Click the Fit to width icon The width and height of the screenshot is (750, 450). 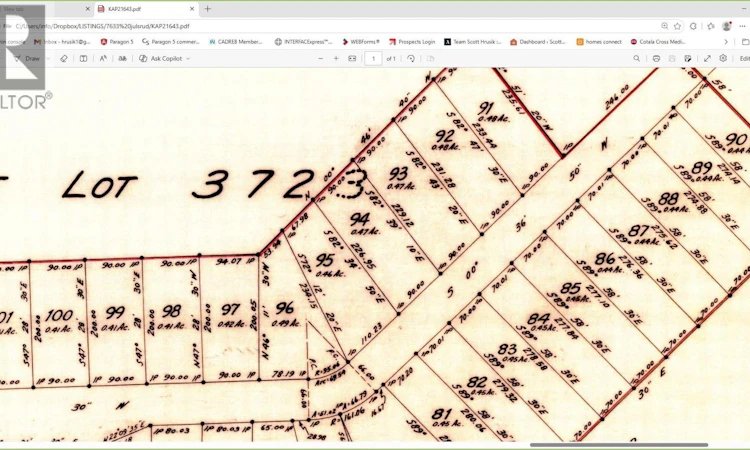pos(352,58)
